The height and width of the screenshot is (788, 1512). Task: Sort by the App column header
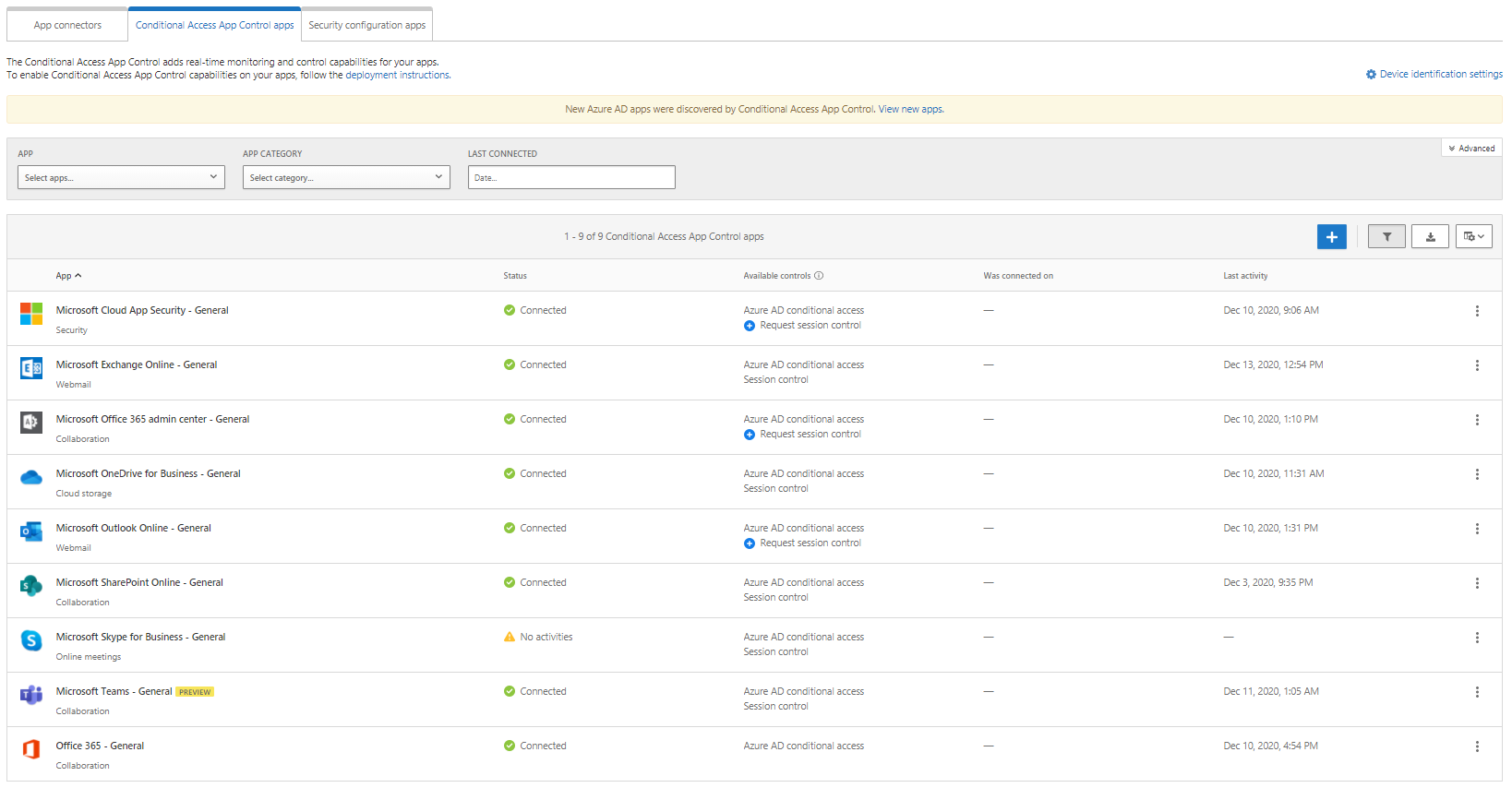[68, 276]
